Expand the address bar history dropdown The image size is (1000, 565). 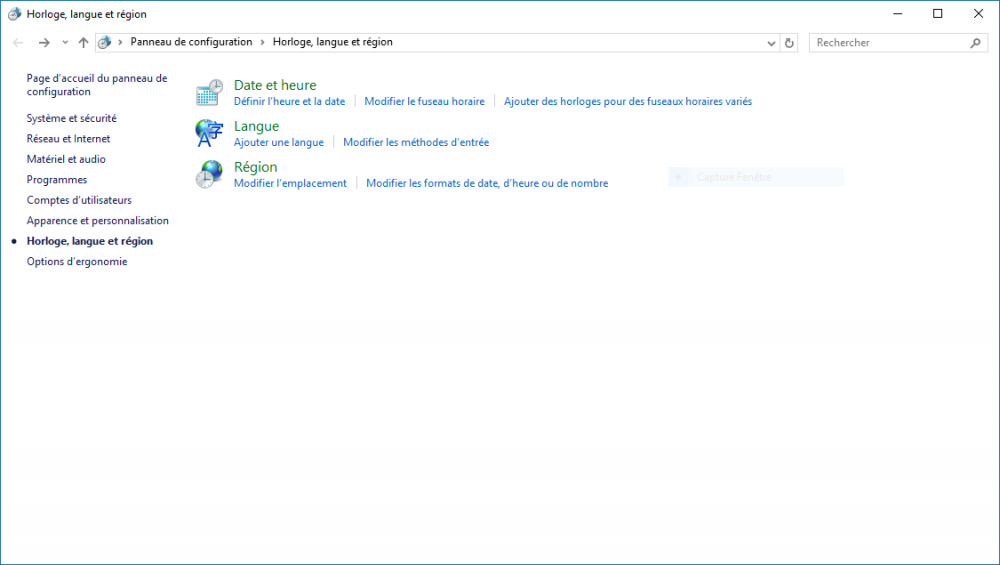coord(771,43)
